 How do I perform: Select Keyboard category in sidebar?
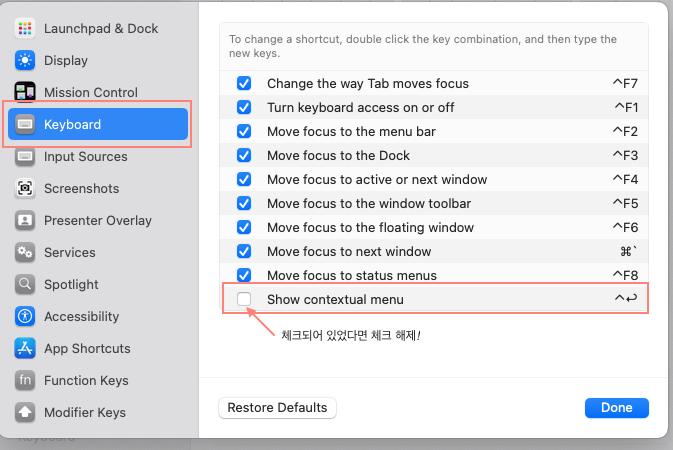pos(98,125)
